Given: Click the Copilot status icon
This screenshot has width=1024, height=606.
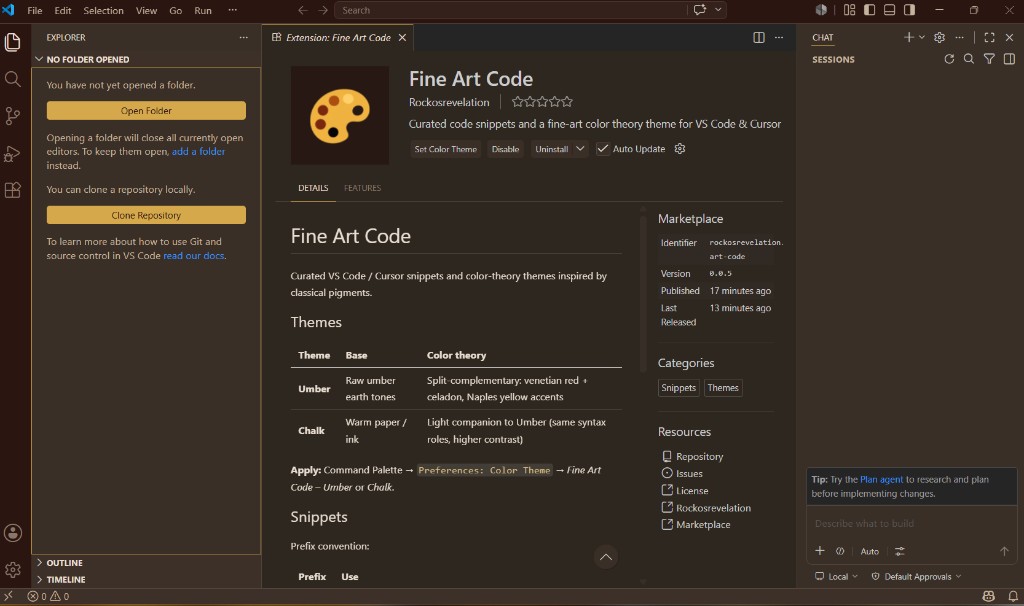Looking at the screenshot, I should [x=989, y=596].
